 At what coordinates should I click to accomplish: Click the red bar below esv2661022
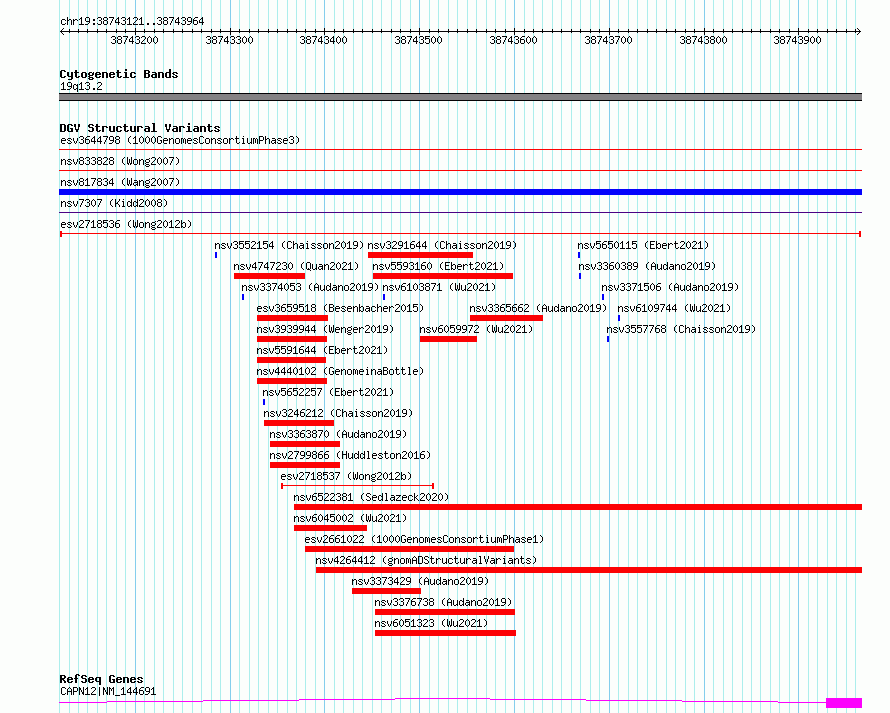tap(409, 549)
